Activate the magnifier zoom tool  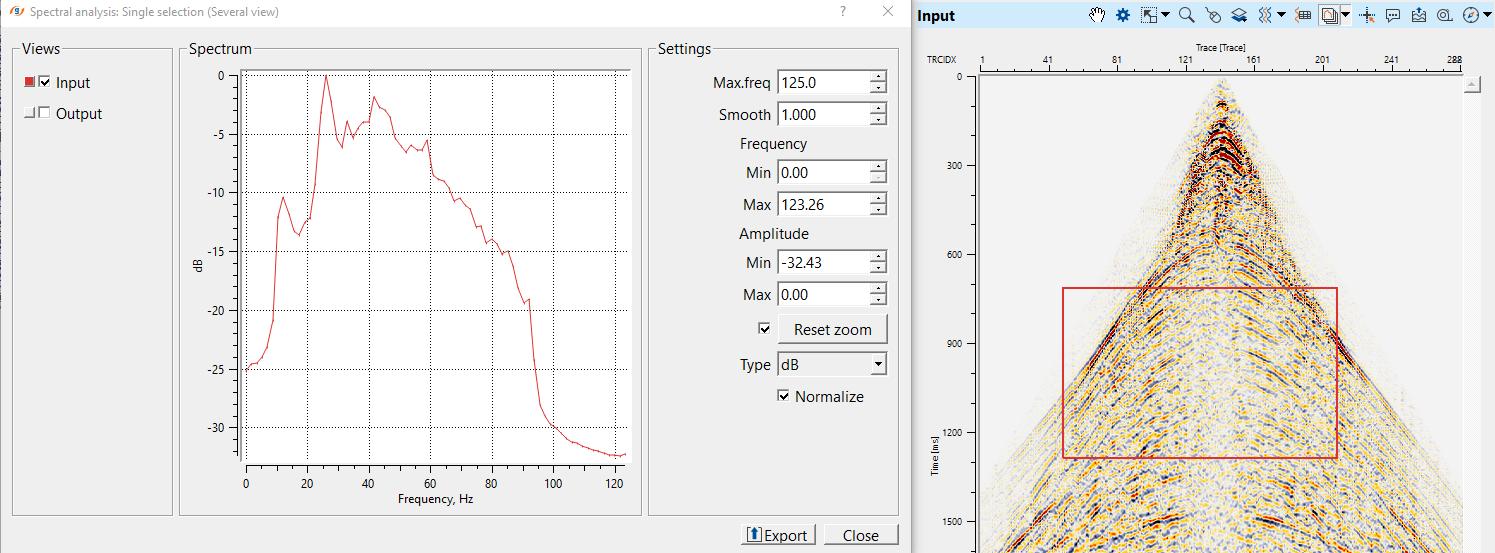click(1187, 15)
